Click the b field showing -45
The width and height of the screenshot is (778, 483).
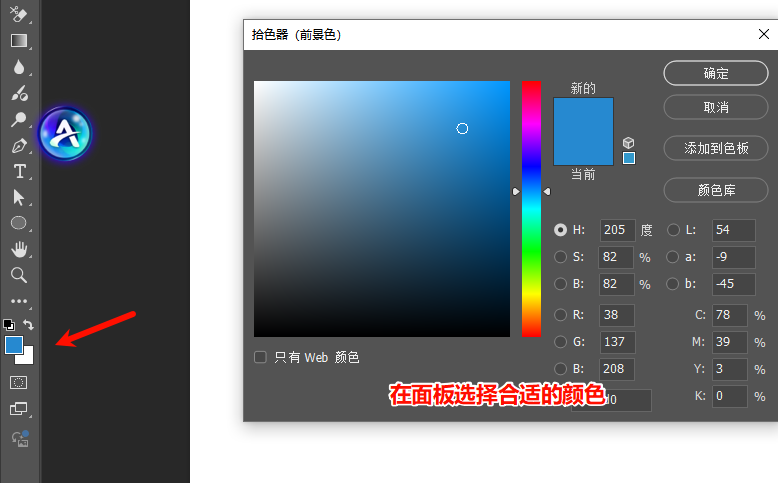(734, 283)
